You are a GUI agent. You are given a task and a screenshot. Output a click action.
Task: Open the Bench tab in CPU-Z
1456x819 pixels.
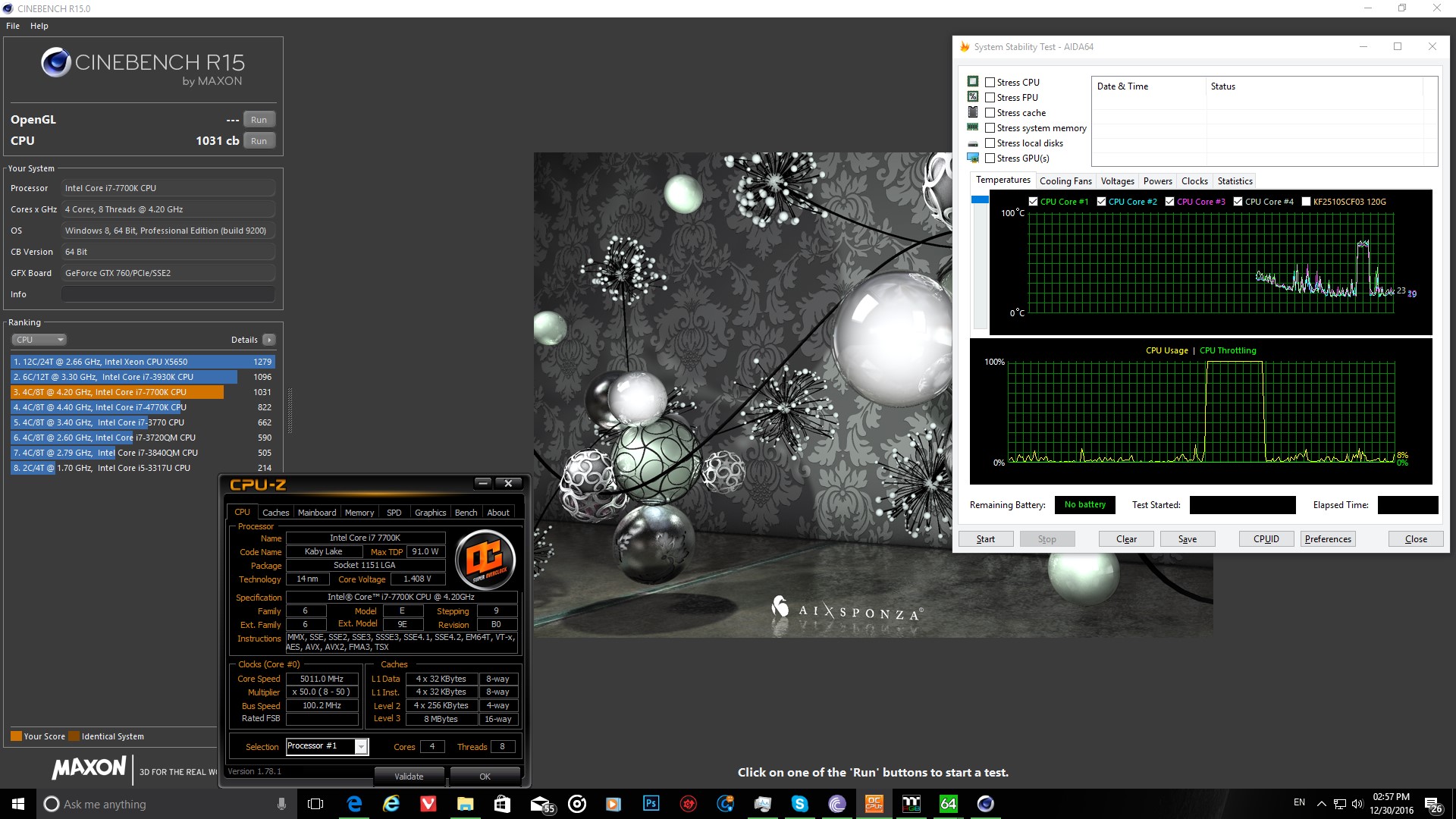(466, 512)
